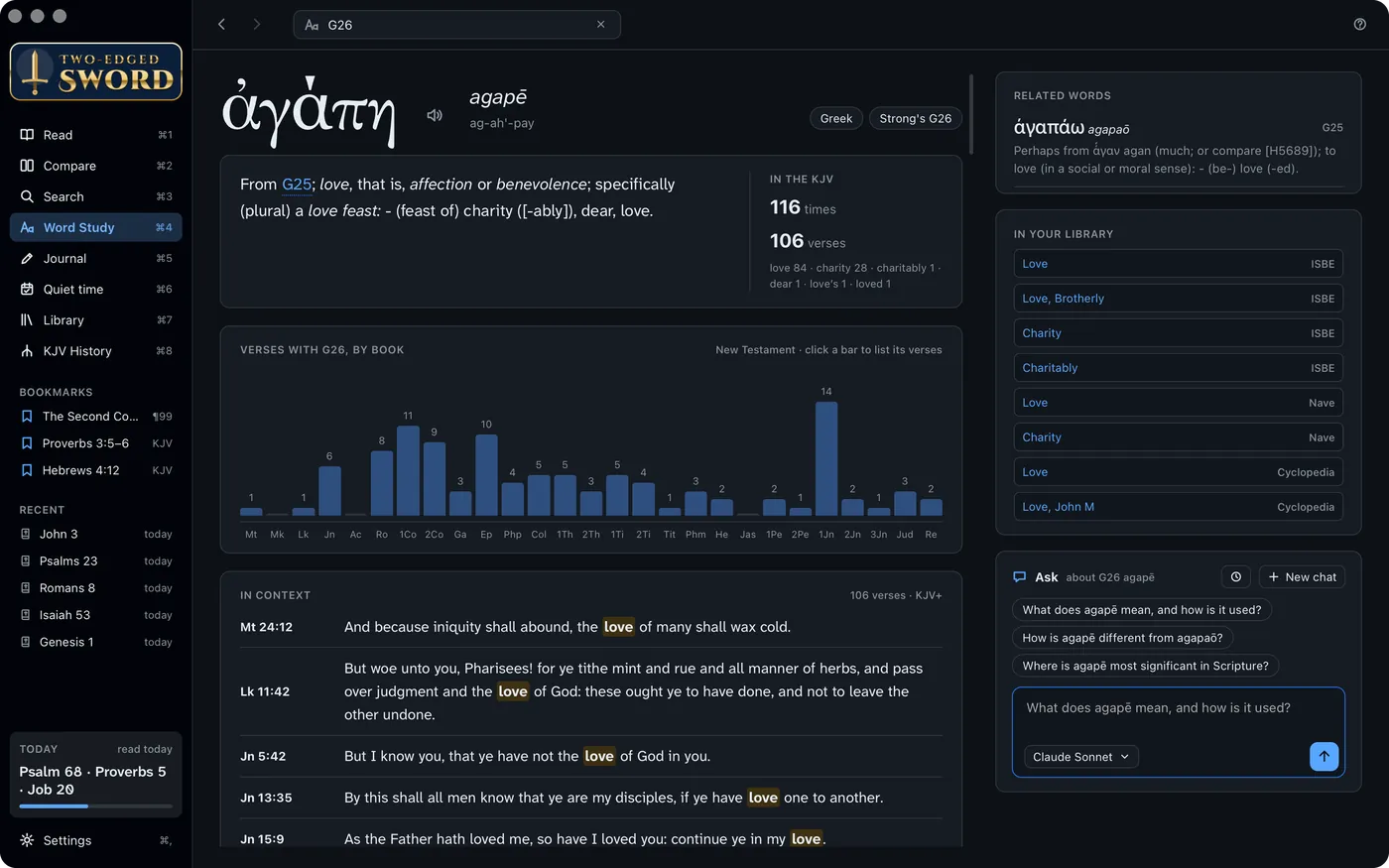
Task: Follow the G25 link in the definition
Action: tap(297, 185)
